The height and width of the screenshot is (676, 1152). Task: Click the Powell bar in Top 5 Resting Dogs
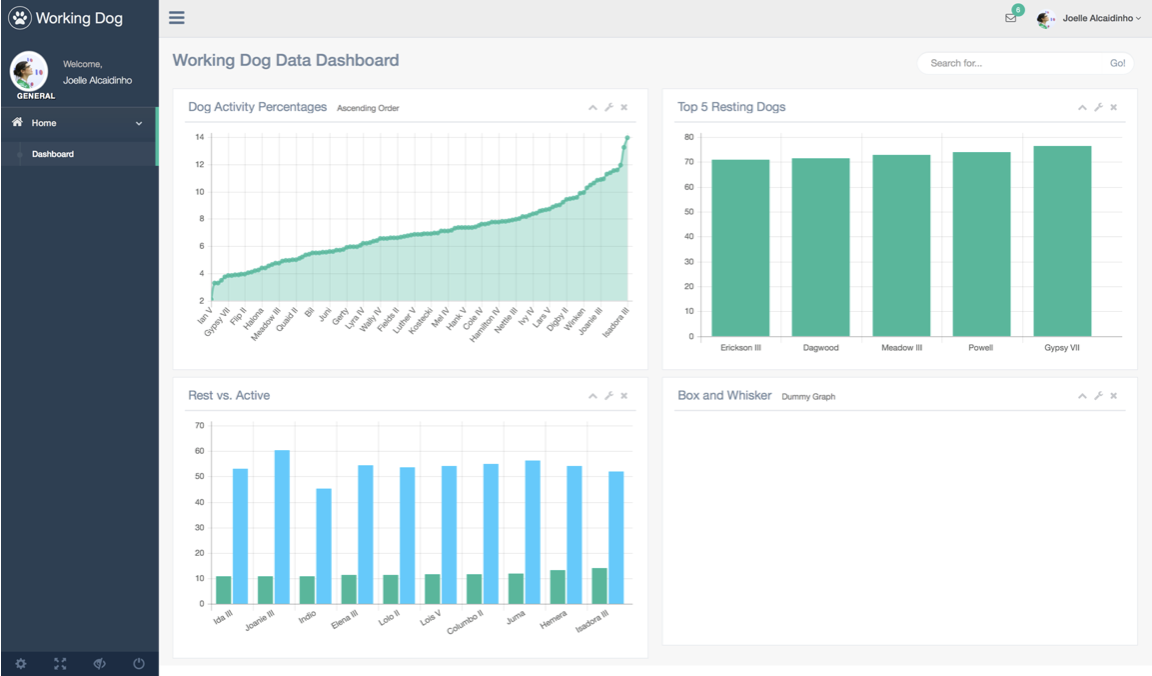pos(982,245)
